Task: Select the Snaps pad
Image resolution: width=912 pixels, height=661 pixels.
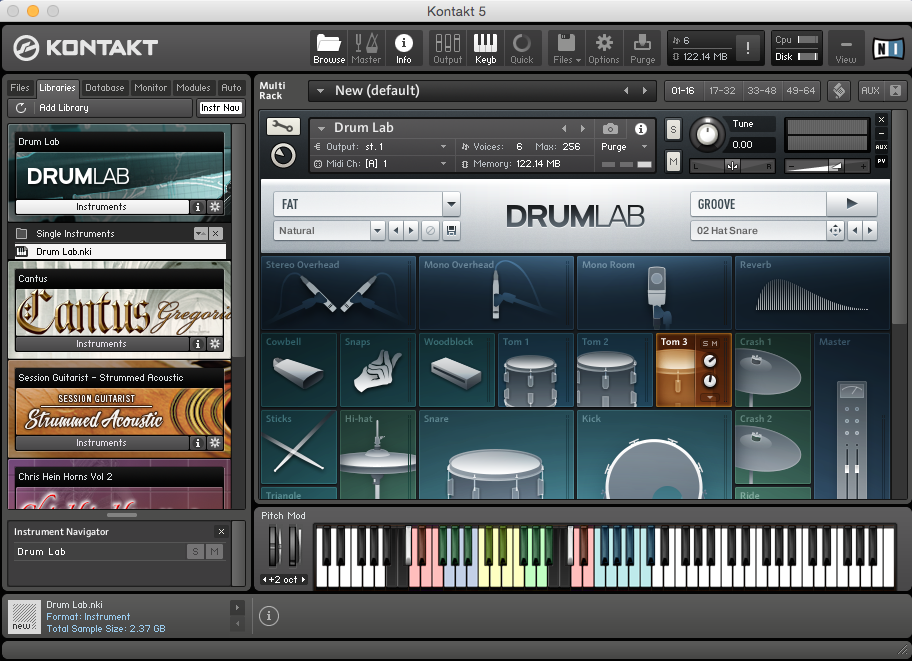Action: pos(377,369)
